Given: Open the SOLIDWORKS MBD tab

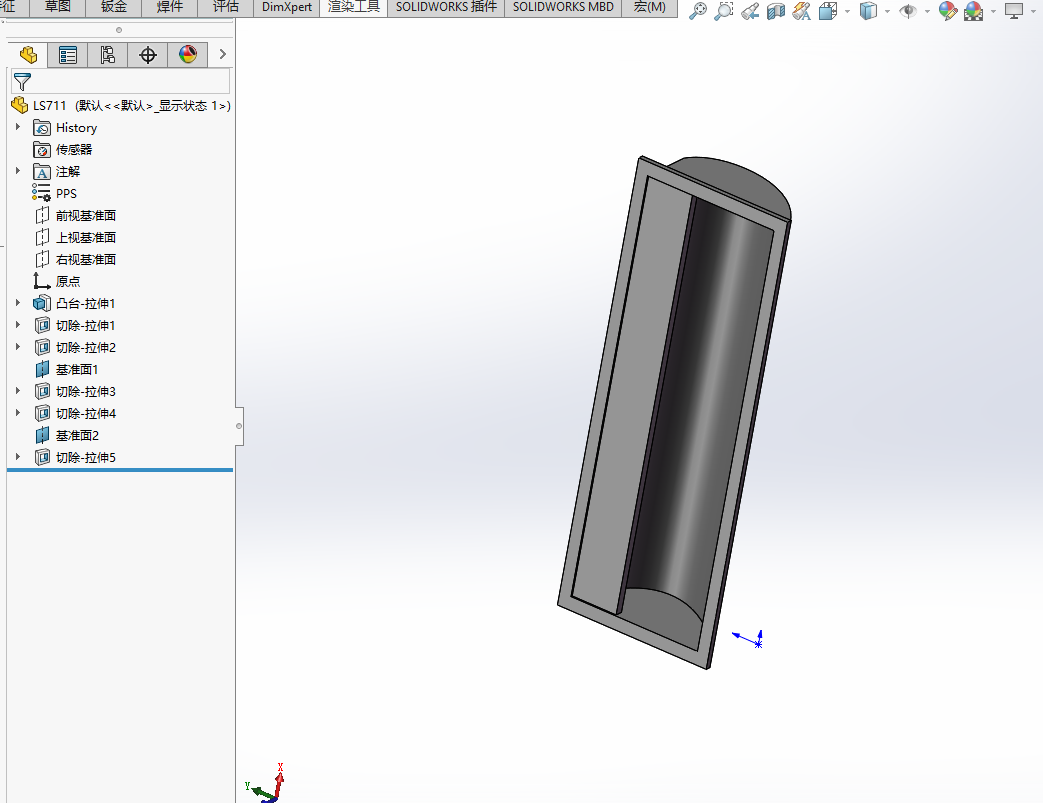Looking at the screenshot, I should tap(563, 7).
